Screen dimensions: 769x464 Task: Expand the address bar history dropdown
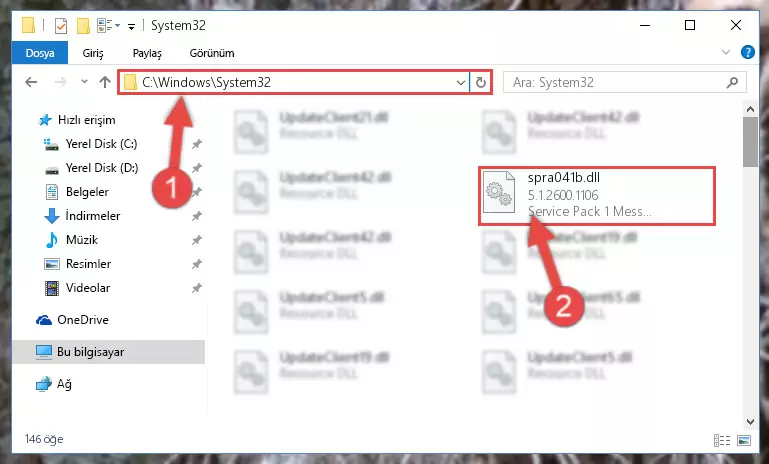click(461, 82)
